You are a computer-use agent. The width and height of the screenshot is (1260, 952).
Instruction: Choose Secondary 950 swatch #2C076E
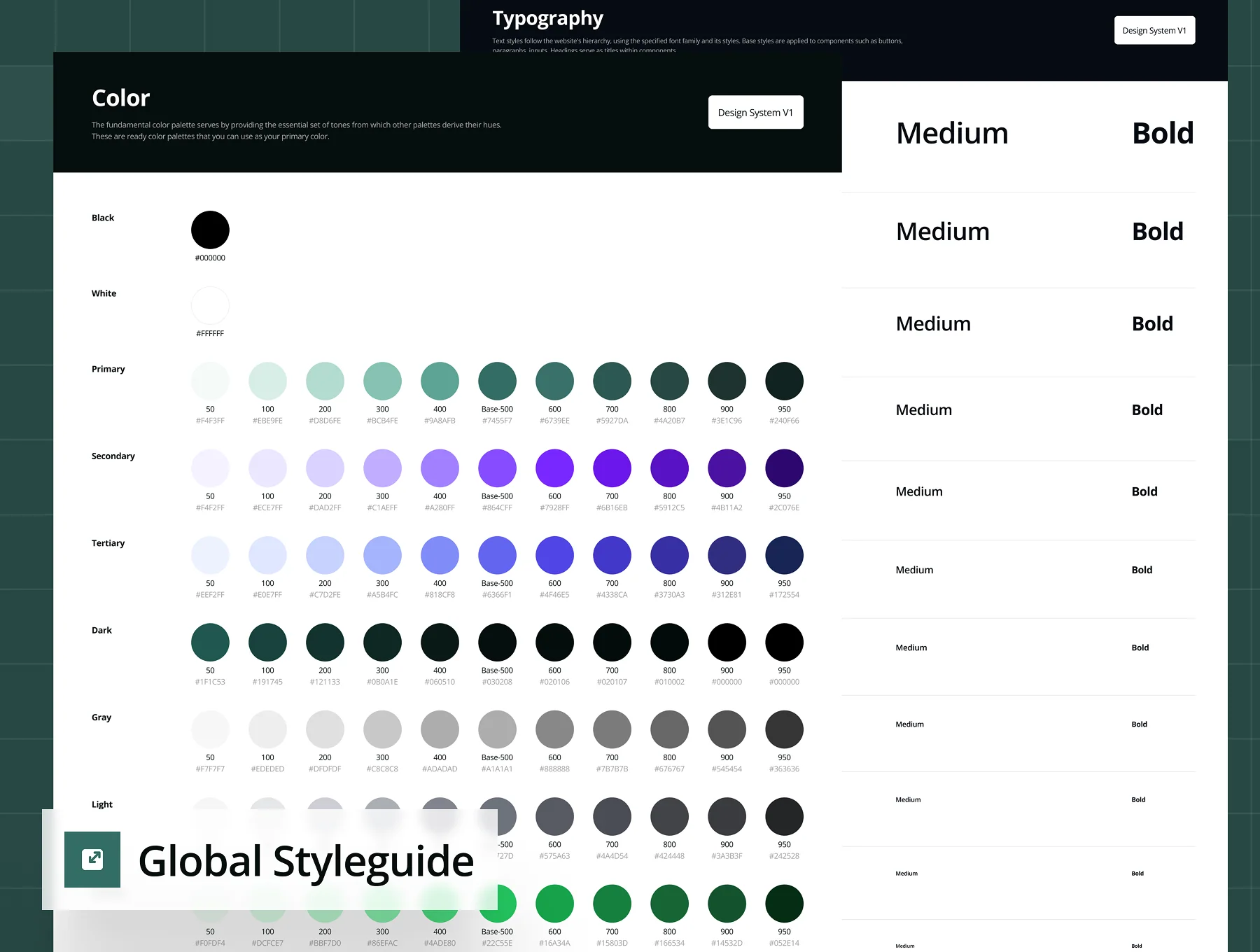[784, 468]
